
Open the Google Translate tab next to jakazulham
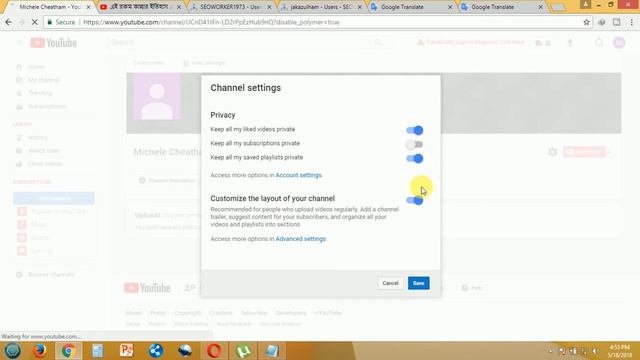tap(411, 7)
